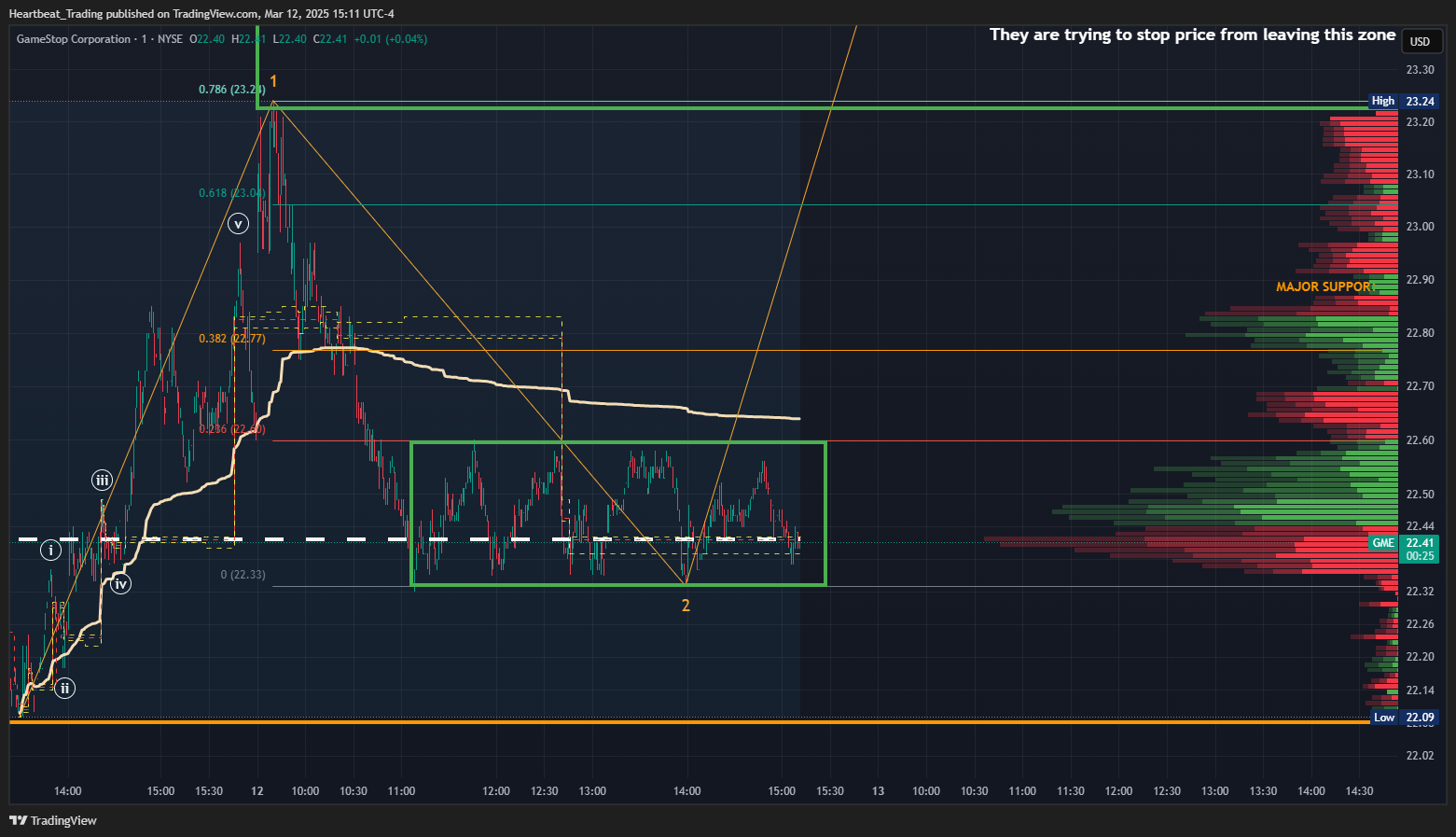The height and width of the screenshot is (837, 1456).
Task: Click the 13:30 time axis label
Action: (1263, 791)
